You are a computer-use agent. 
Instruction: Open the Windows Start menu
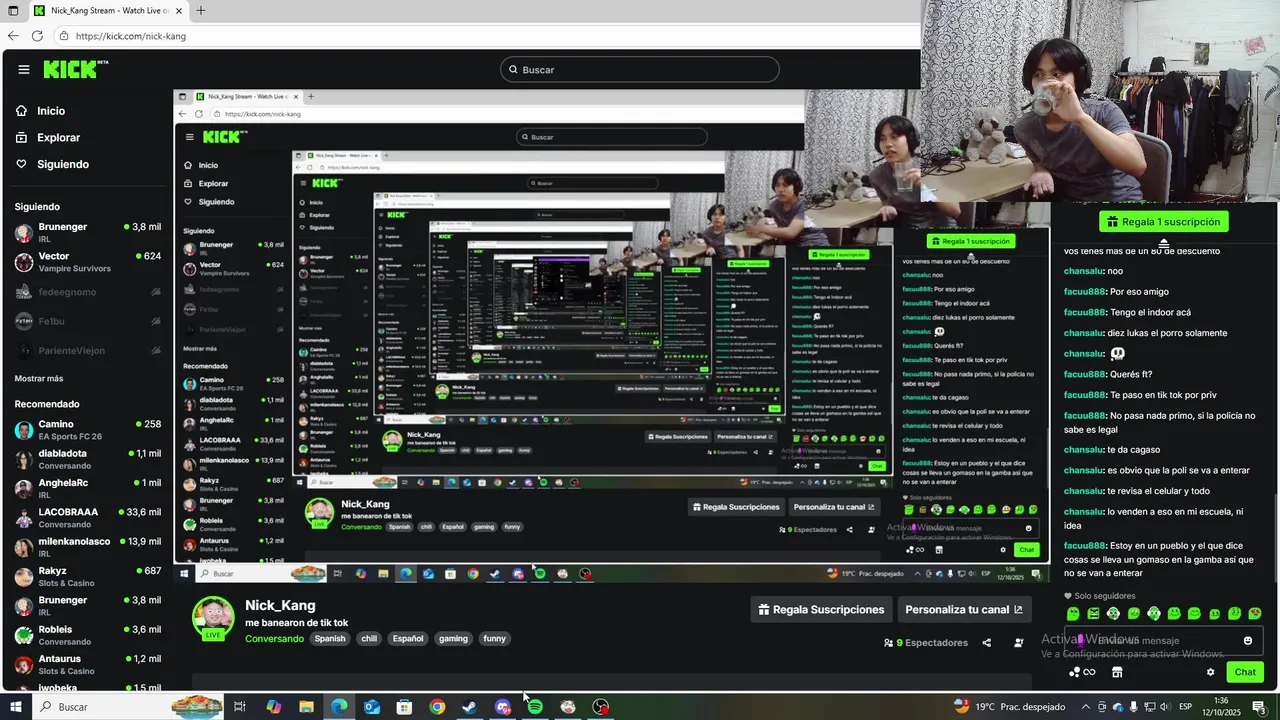point(15,707)
